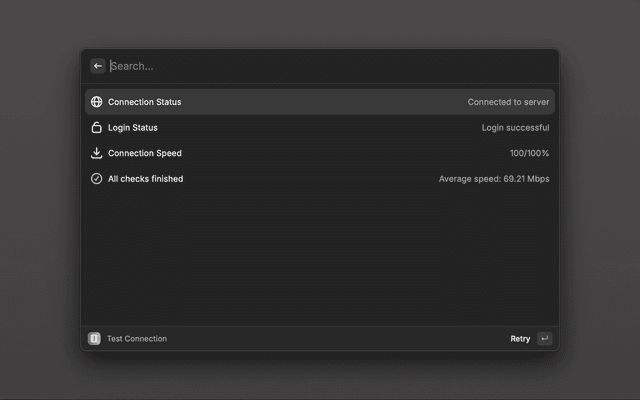Click the "Login successful" result text
Screen dimensions: 640x400
click(515, 128)
